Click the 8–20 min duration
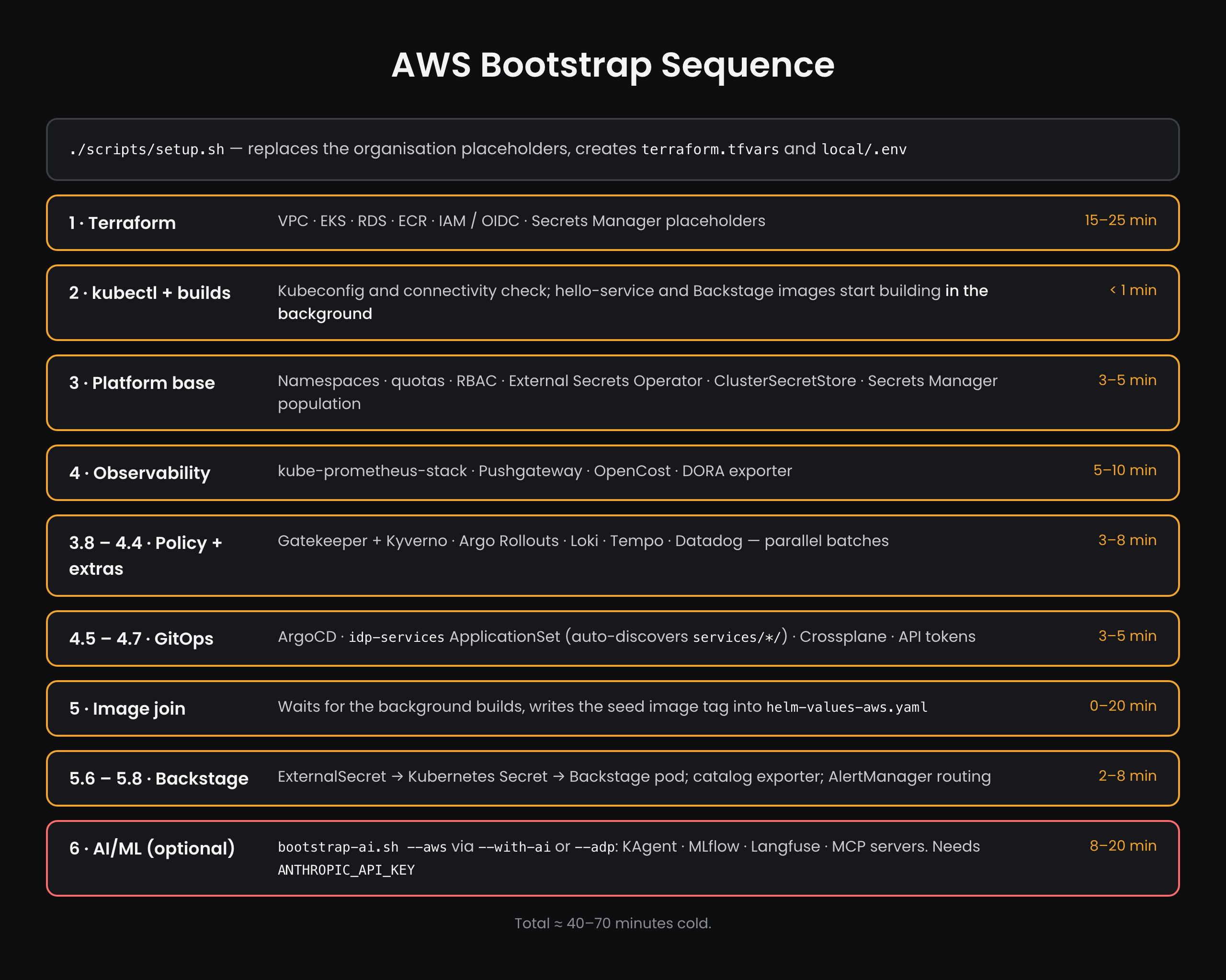The image size is (1226, 980). tap(1123, 846)
